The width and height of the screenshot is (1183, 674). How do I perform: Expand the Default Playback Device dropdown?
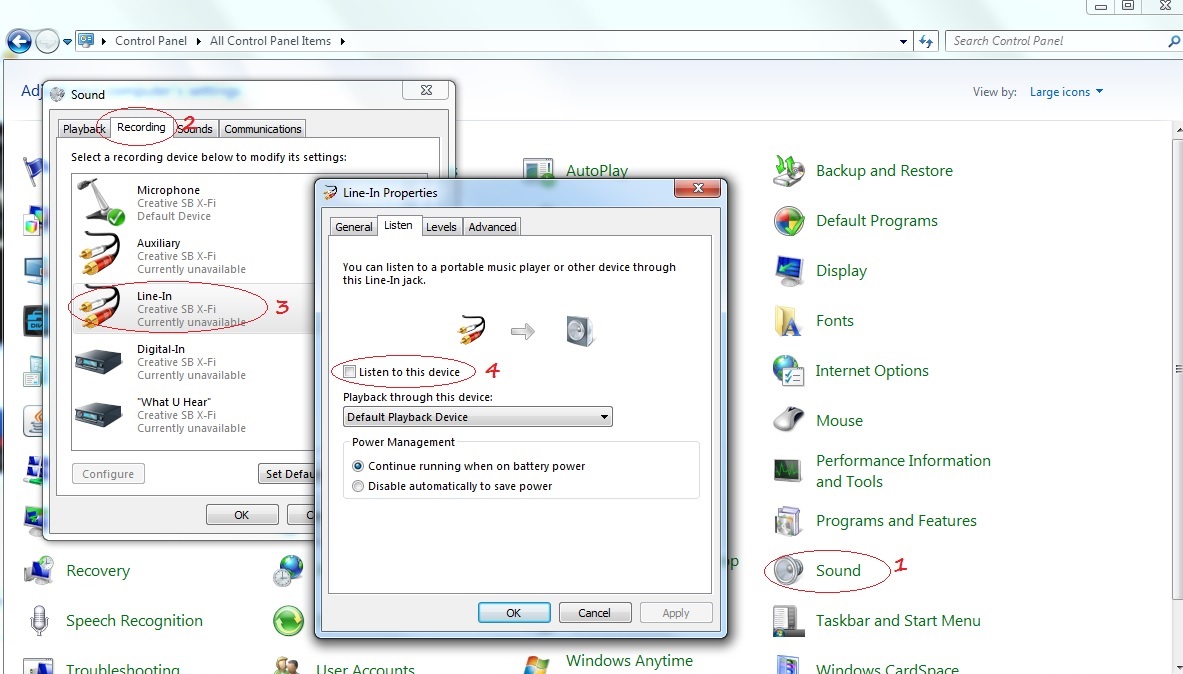604,417
